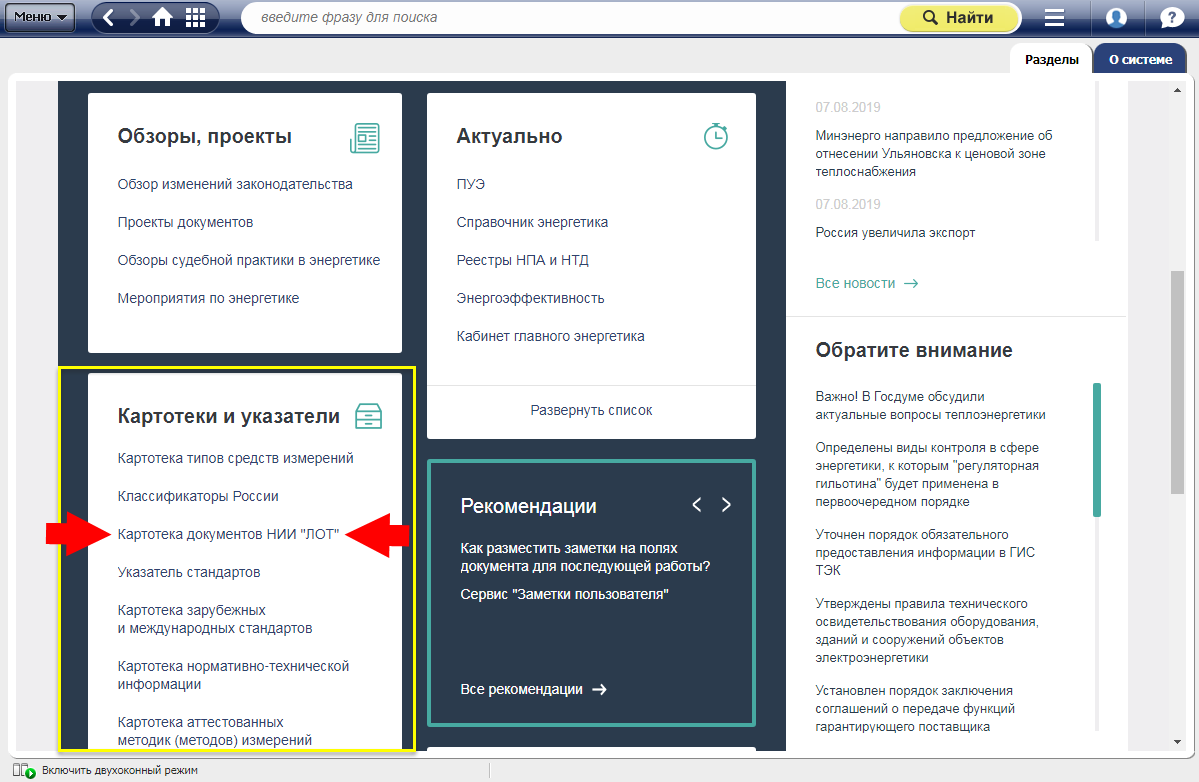Switch to the О системе tab

coord(1140,60)
